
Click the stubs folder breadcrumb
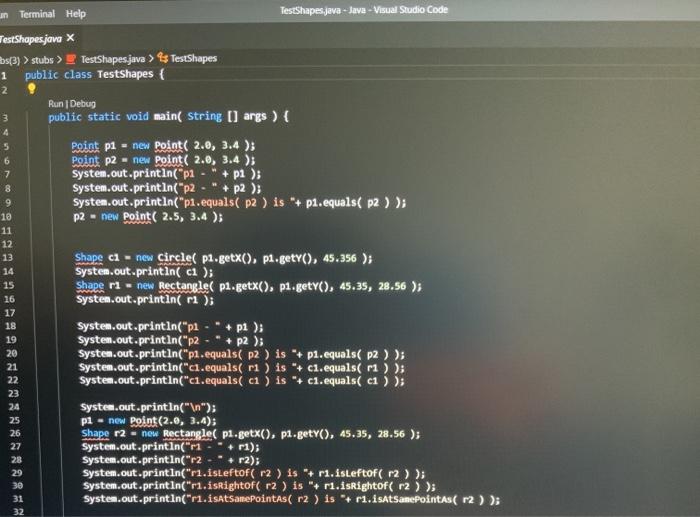point(42,59)
